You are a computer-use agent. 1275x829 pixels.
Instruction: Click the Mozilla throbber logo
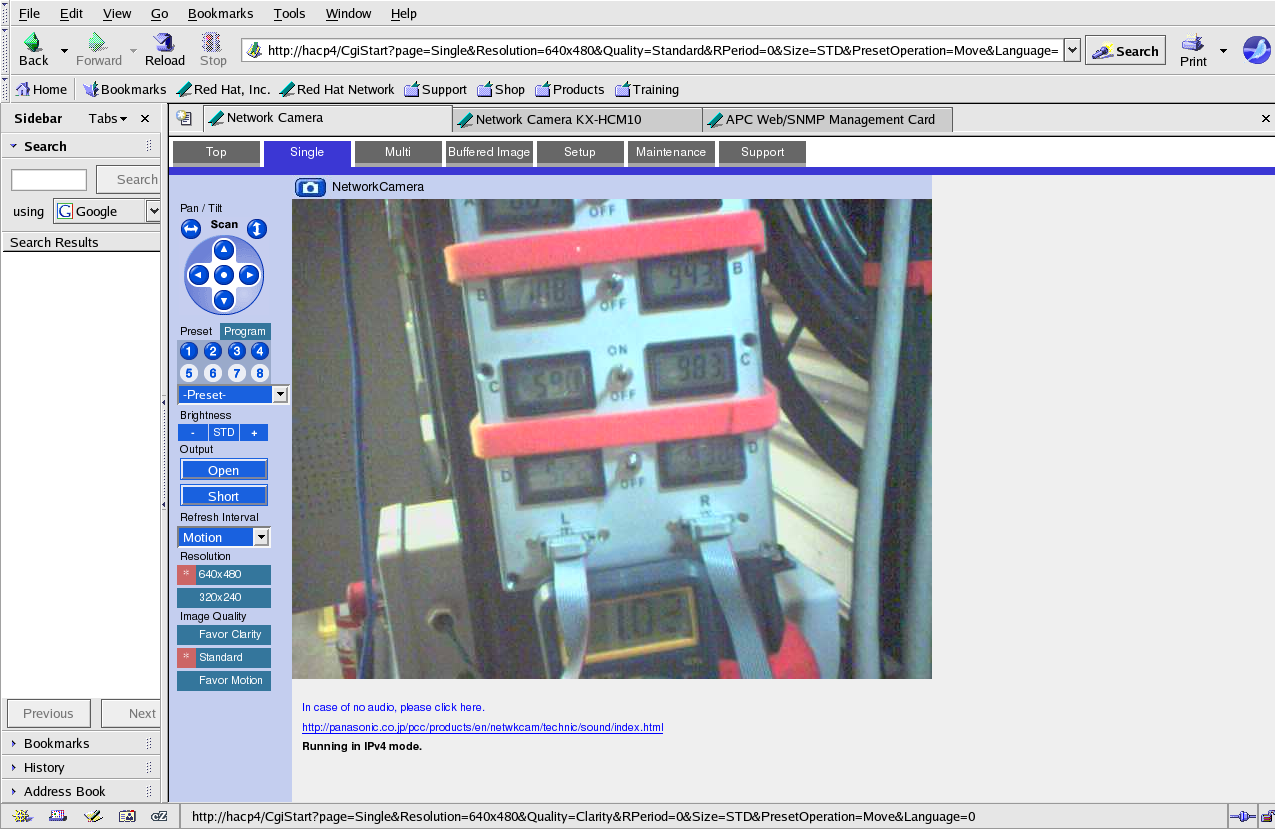pos(1256,50)
